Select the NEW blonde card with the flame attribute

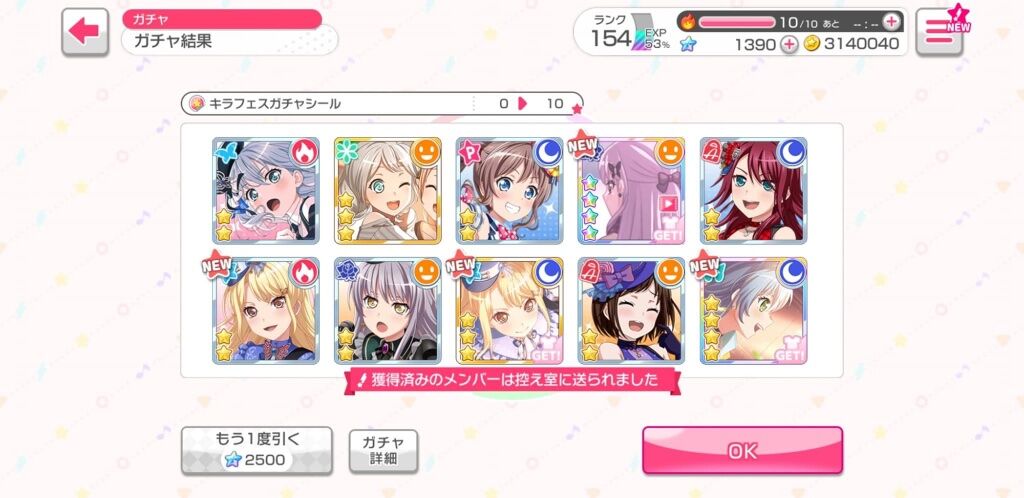(x=266, y=311)
